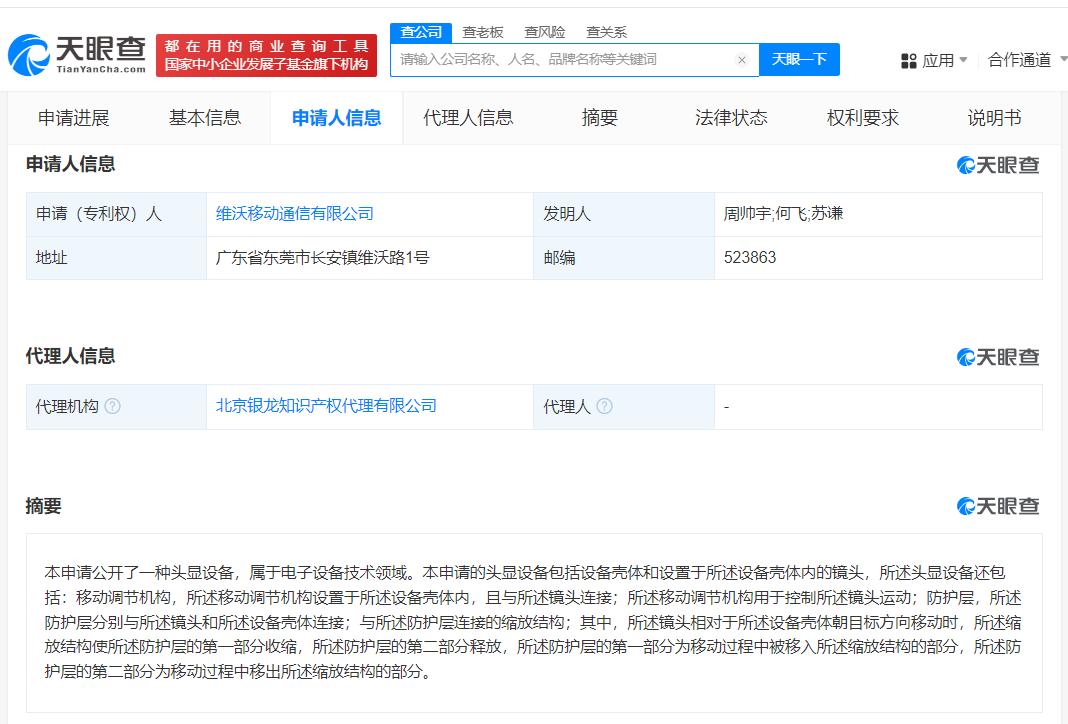Click the 天眼查 watermark logo beside 代理人信息
The height and width of the screenshot is (724, 1068).
tap(998, 357)
